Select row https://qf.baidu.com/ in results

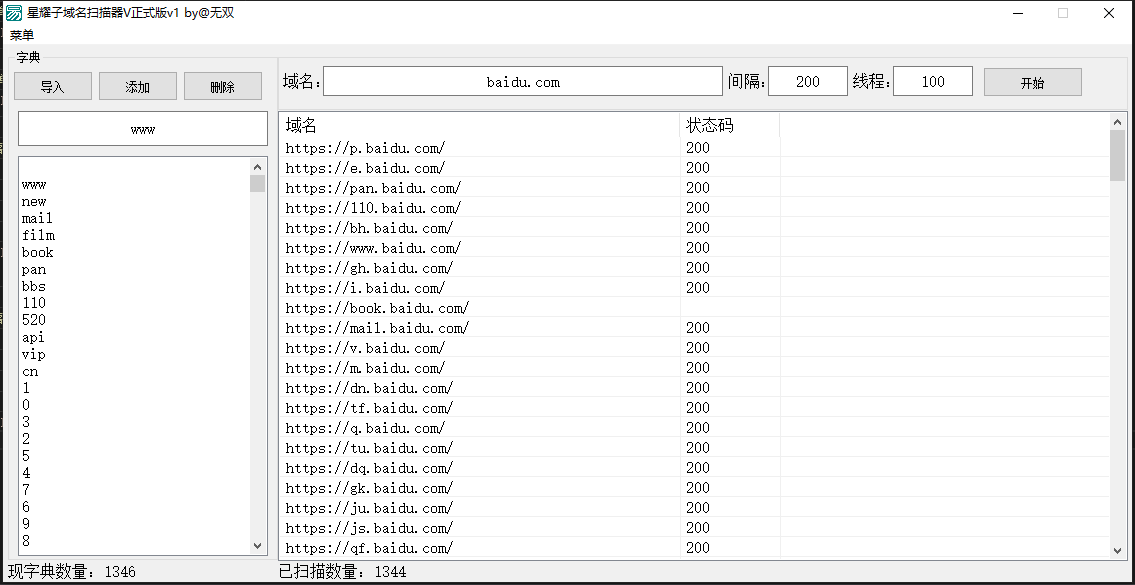click(694, 548)
